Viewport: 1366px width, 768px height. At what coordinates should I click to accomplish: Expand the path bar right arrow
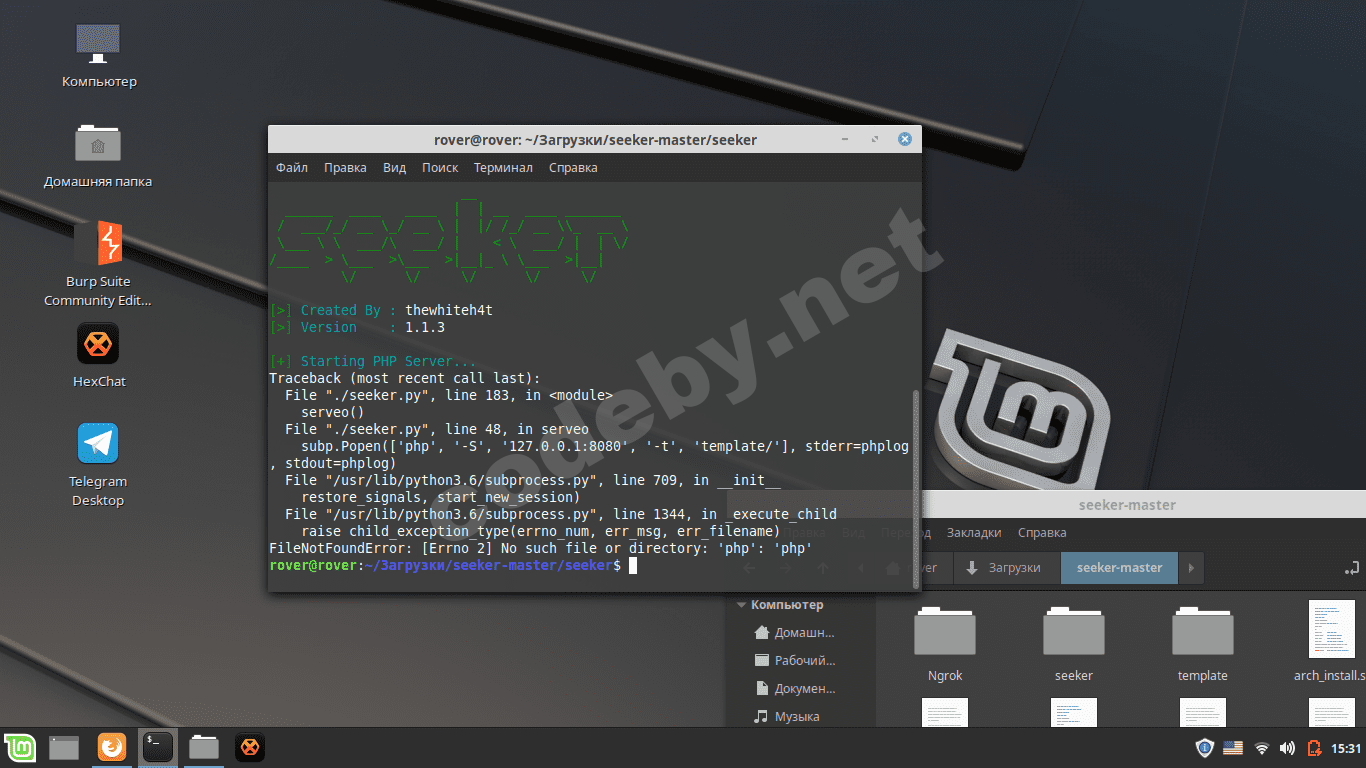pyautogui.click(x=1190, y=568)
